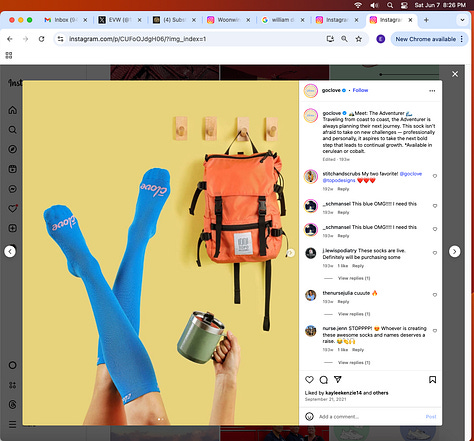The image size is (474, 441).
Task: Go to next post arrow
Action: click(x=454, y=251)
